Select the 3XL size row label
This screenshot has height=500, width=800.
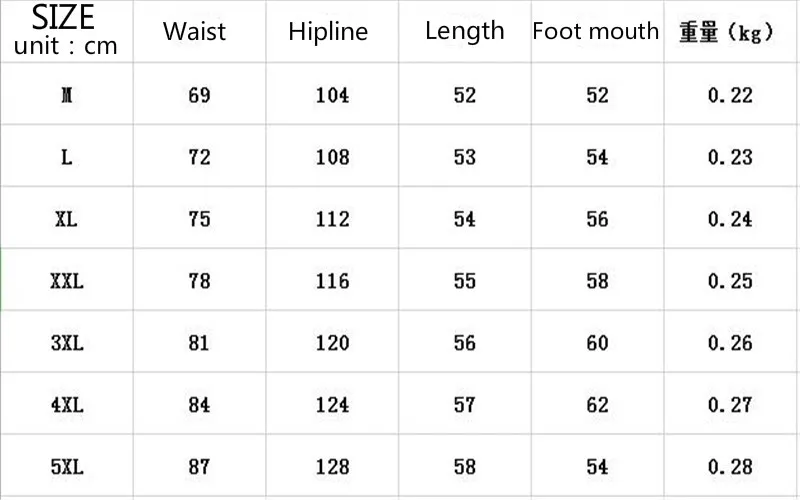click(x=66, y=343)
